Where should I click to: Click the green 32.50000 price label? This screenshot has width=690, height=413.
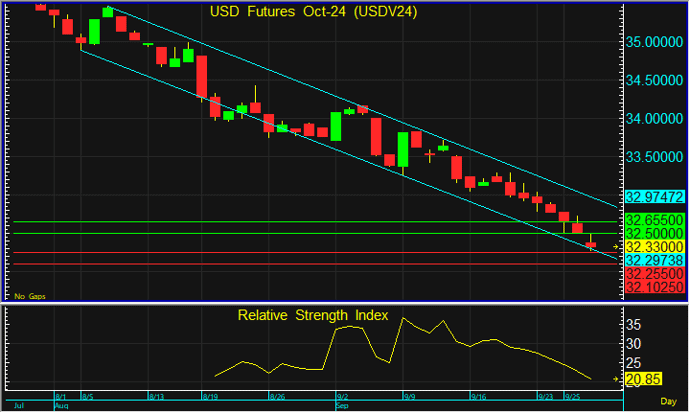pos(654,232)
